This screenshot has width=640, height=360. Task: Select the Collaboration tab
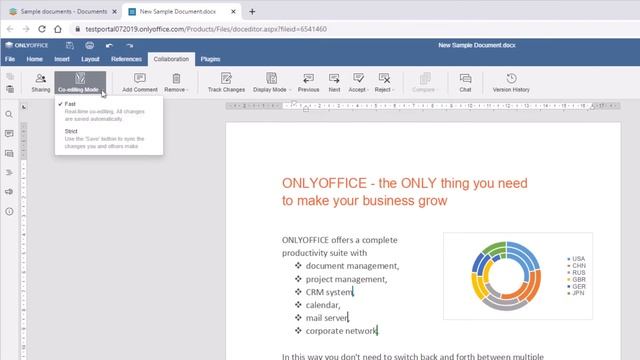click(171, 59)
